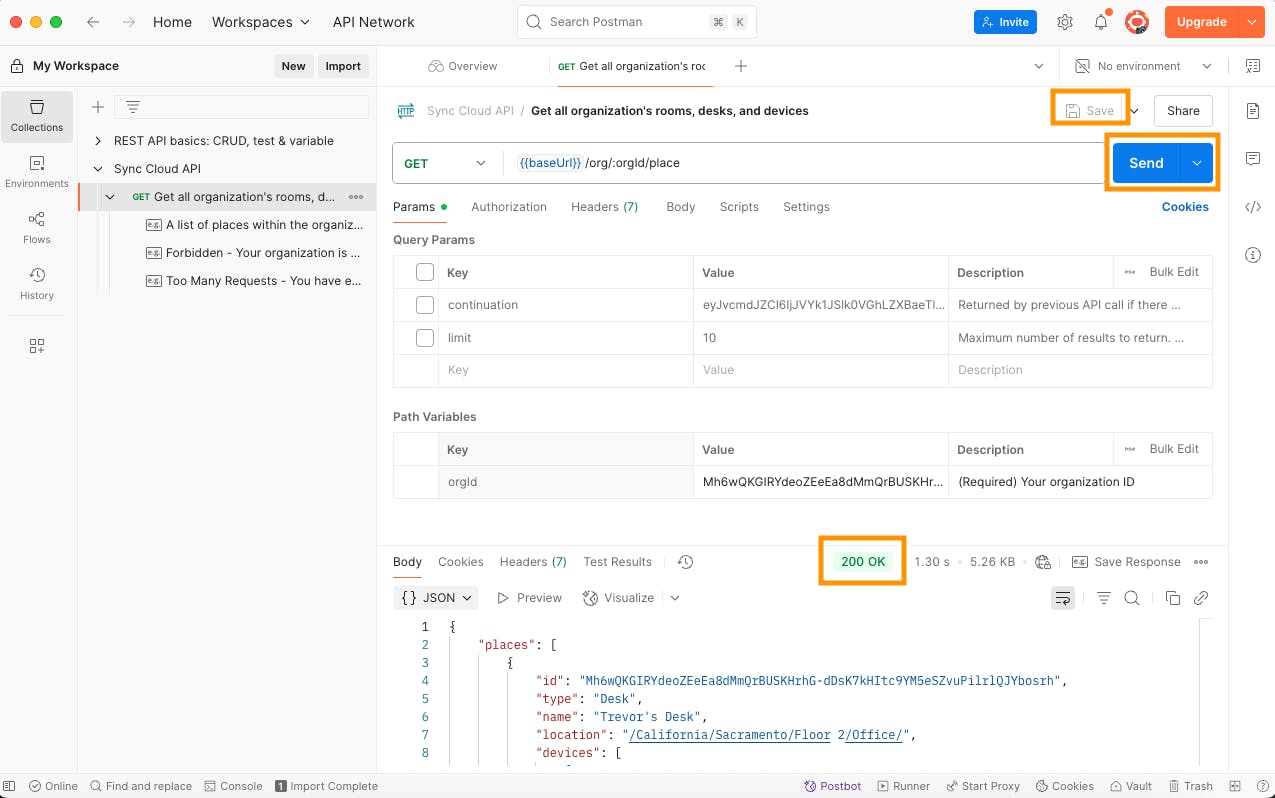This screenshot has width=1275, height=798.
Task: Open the Test Results tab
Action: point(617,562)
